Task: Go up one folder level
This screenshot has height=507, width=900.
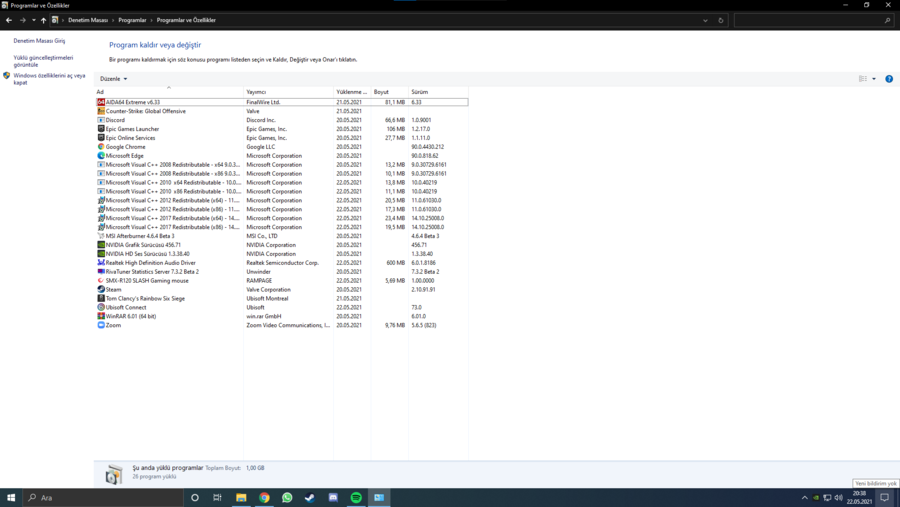Action: (43, 20)
